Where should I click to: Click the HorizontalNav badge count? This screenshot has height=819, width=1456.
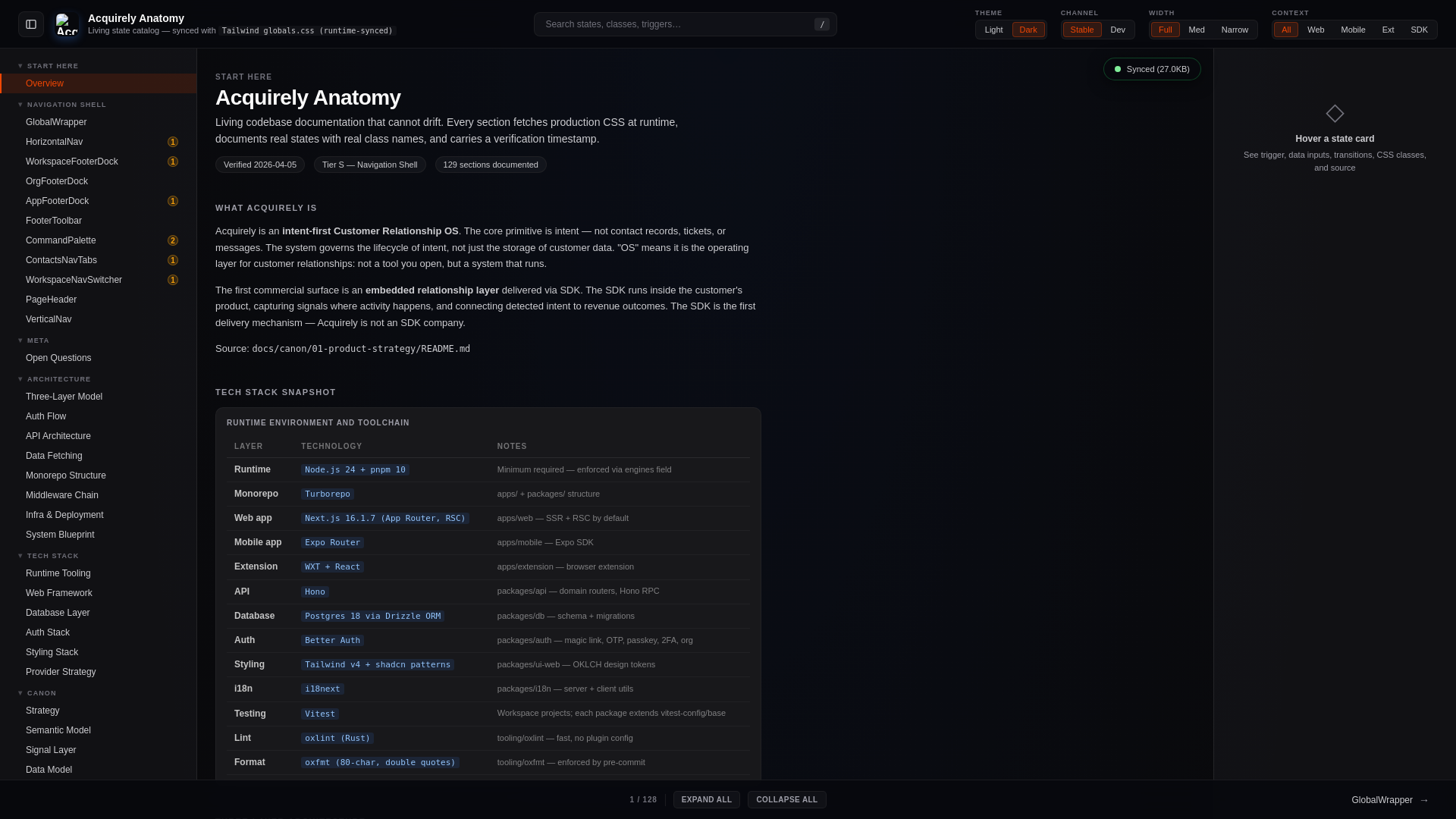pos(173,142)
